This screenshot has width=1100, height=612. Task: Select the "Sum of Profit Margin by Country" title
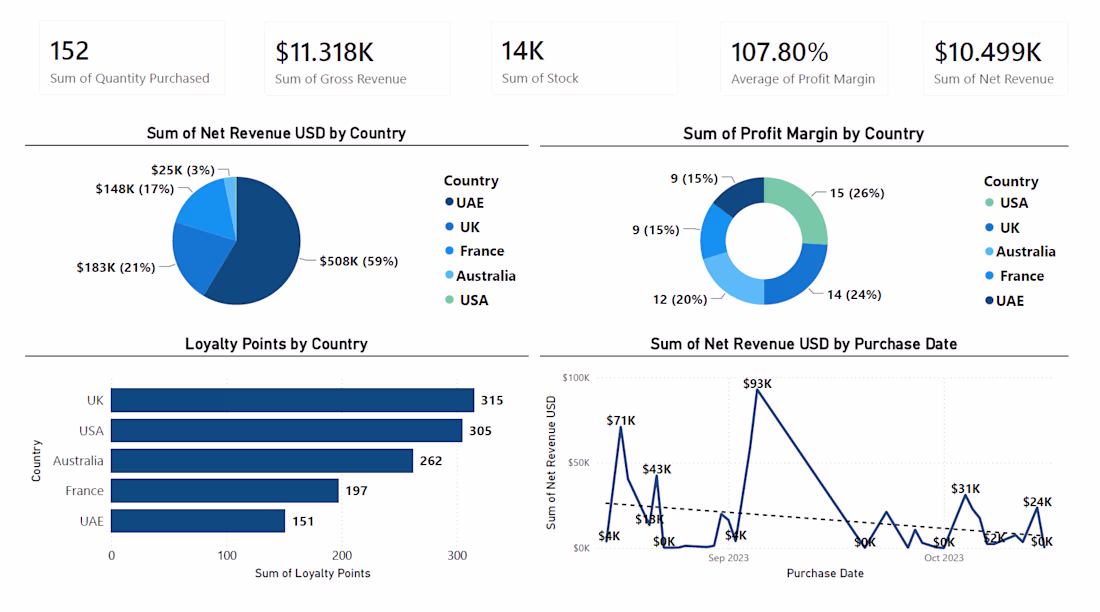click(x=804, y=133)
